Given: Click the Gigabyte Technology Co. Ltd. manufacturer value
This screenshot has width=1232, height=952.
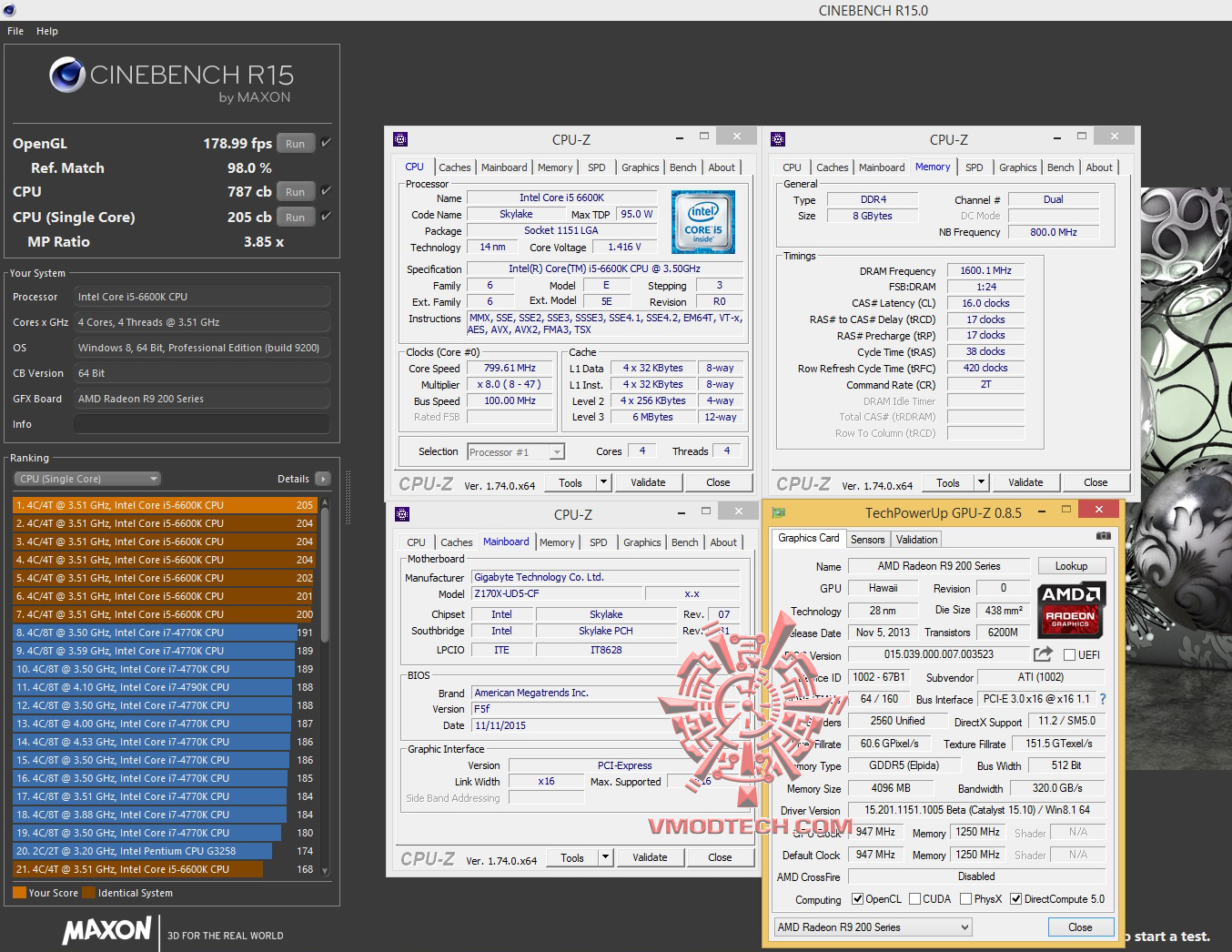Looking at the screenshot, I should (605, 577).
